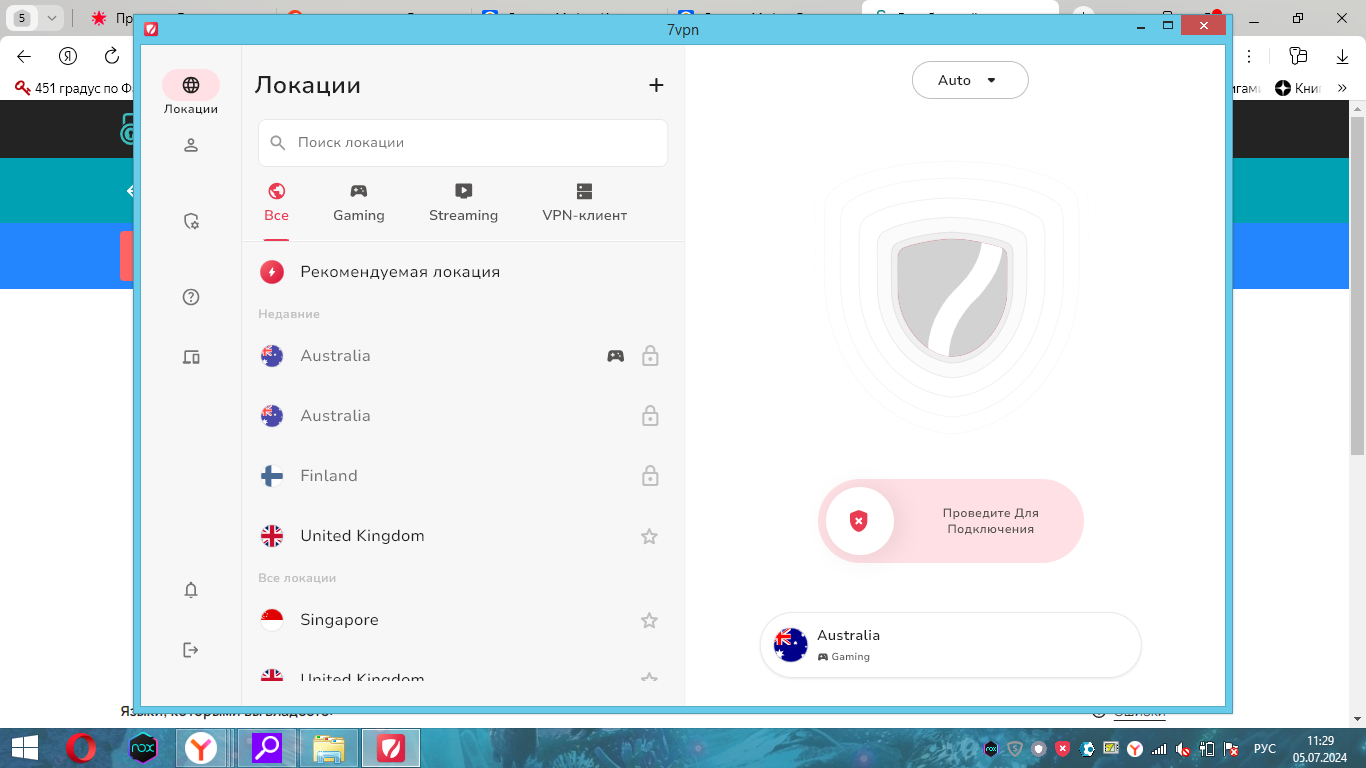1366x768 pixels.
Task: Select Singapore in all locations
Action: tap(463, 620)
